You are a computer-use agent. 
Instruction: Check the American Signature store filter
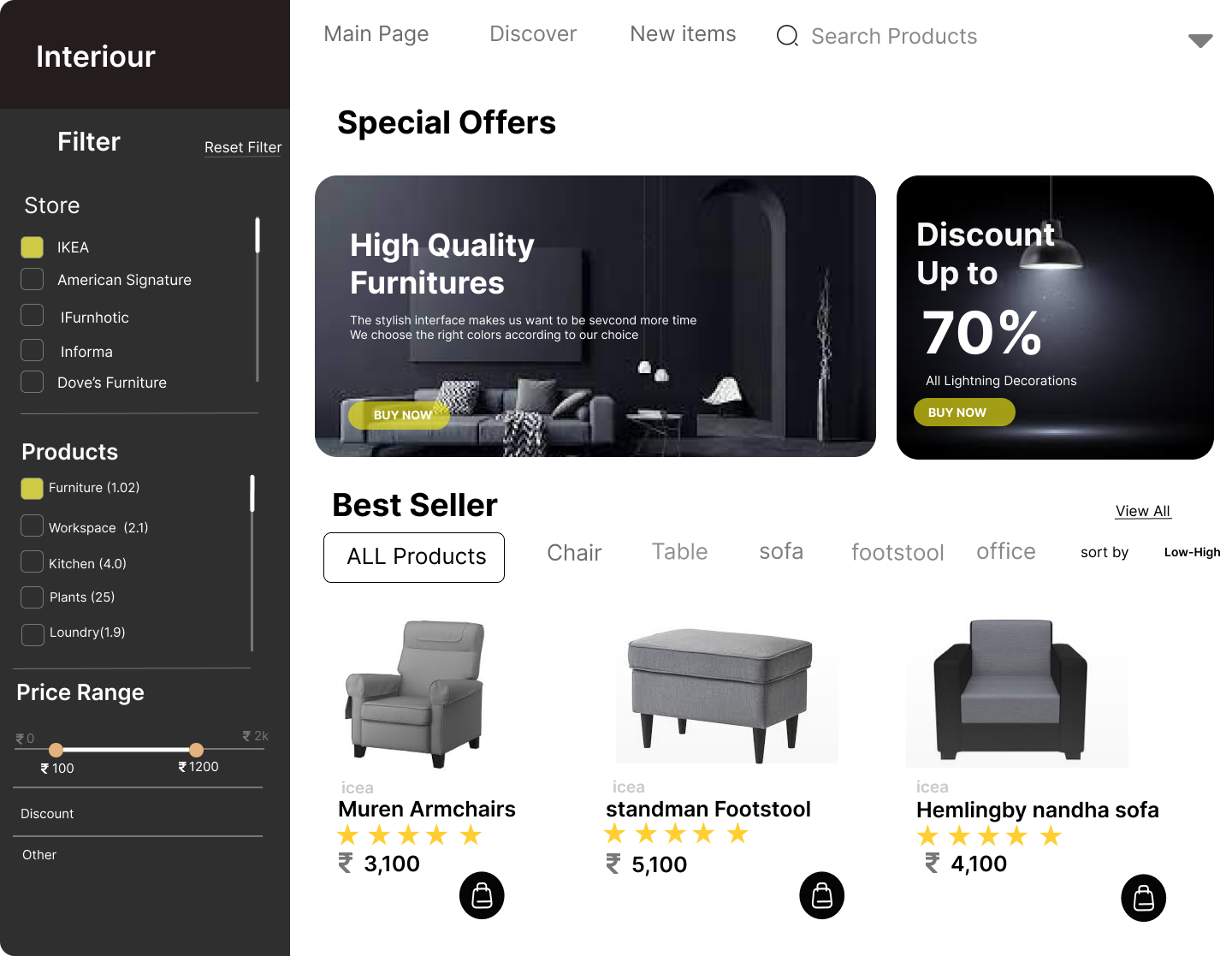point(33,279)
